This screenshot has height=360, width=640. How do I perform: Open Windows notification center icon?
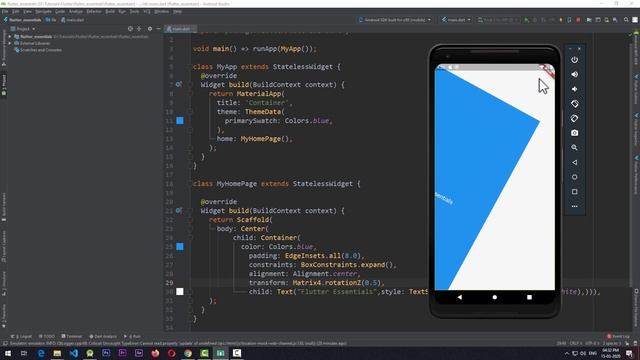pyautogui.click(x=629, y=353)
